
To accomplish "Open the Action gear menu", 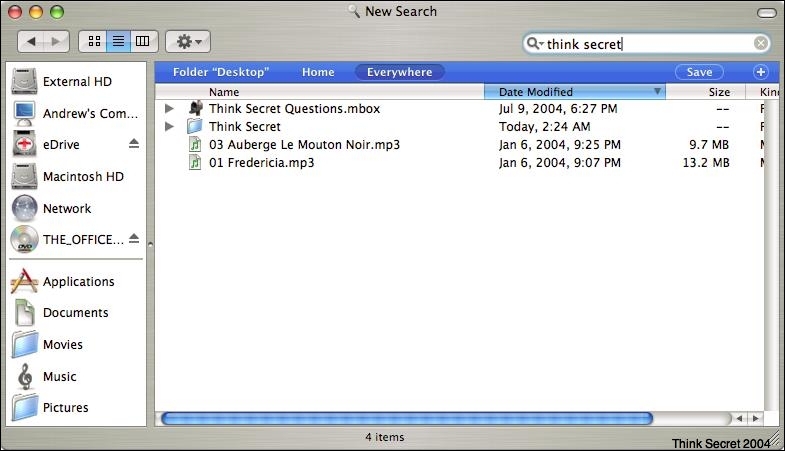I will tap(188, 41).
